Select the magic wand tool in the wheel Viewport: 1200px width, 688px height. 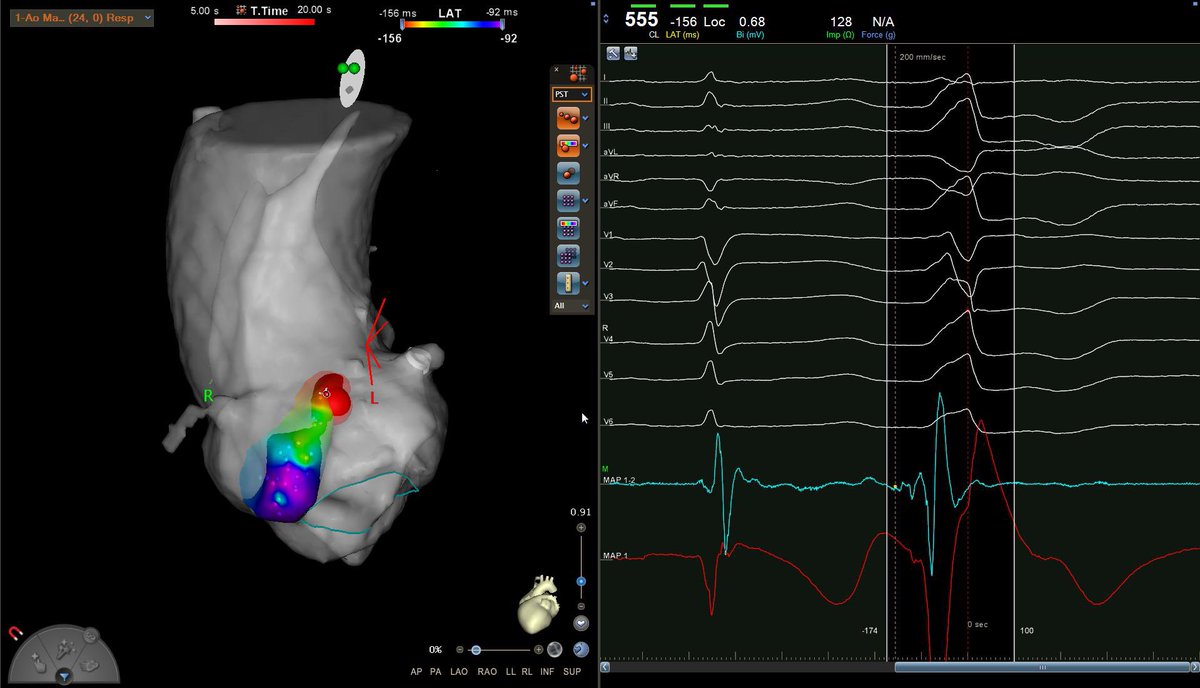tap(64, 649)
